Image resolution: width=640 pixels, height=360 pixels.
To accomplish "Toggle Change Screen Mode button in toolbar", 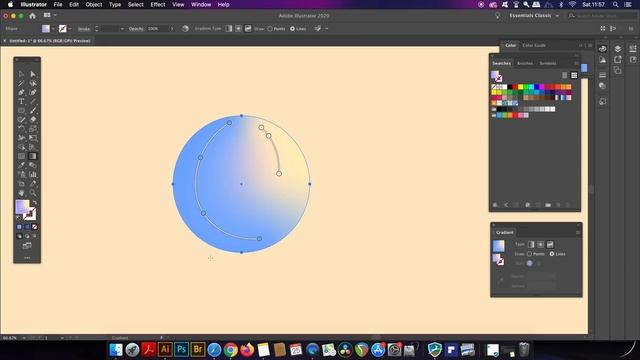I will pos(27,246).
